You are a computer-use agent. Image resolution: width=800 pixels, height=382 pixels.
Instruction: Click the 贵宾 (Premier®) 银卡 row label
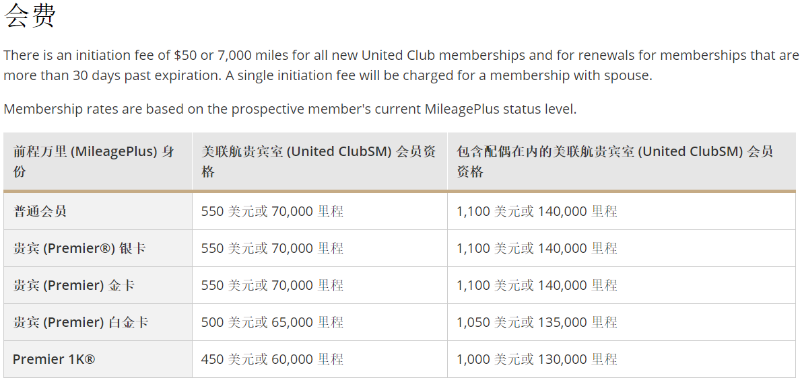tap(79, 248)
